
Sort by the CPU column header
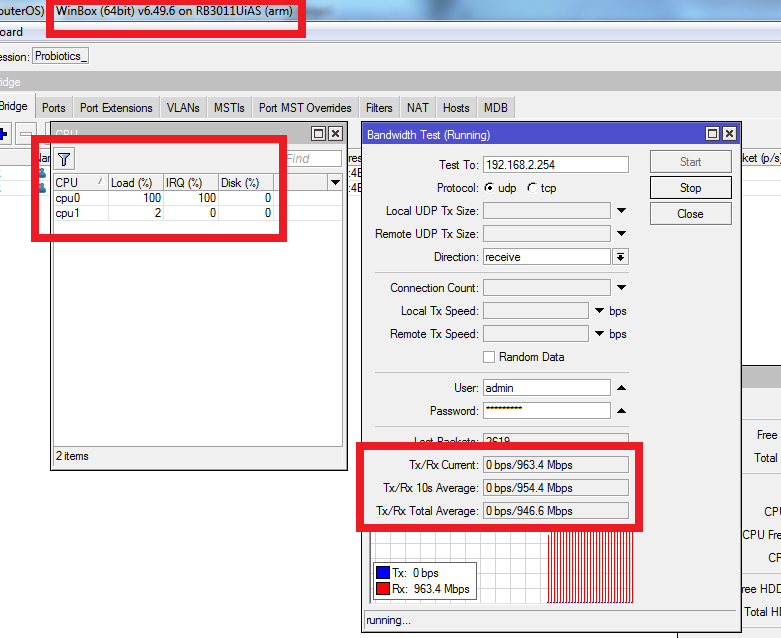point(81,183)
